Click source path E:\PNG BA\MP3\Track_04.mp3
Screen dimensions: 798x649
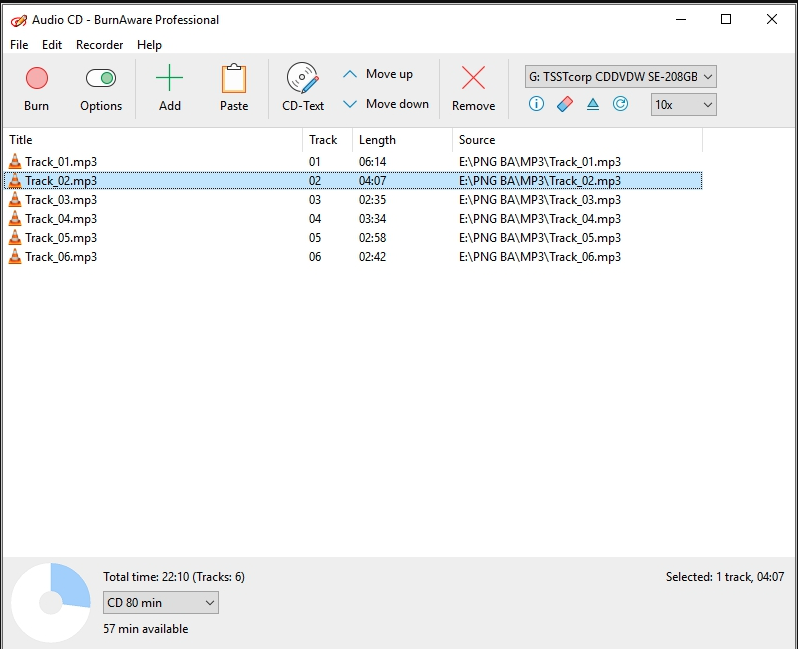(540, 219)
